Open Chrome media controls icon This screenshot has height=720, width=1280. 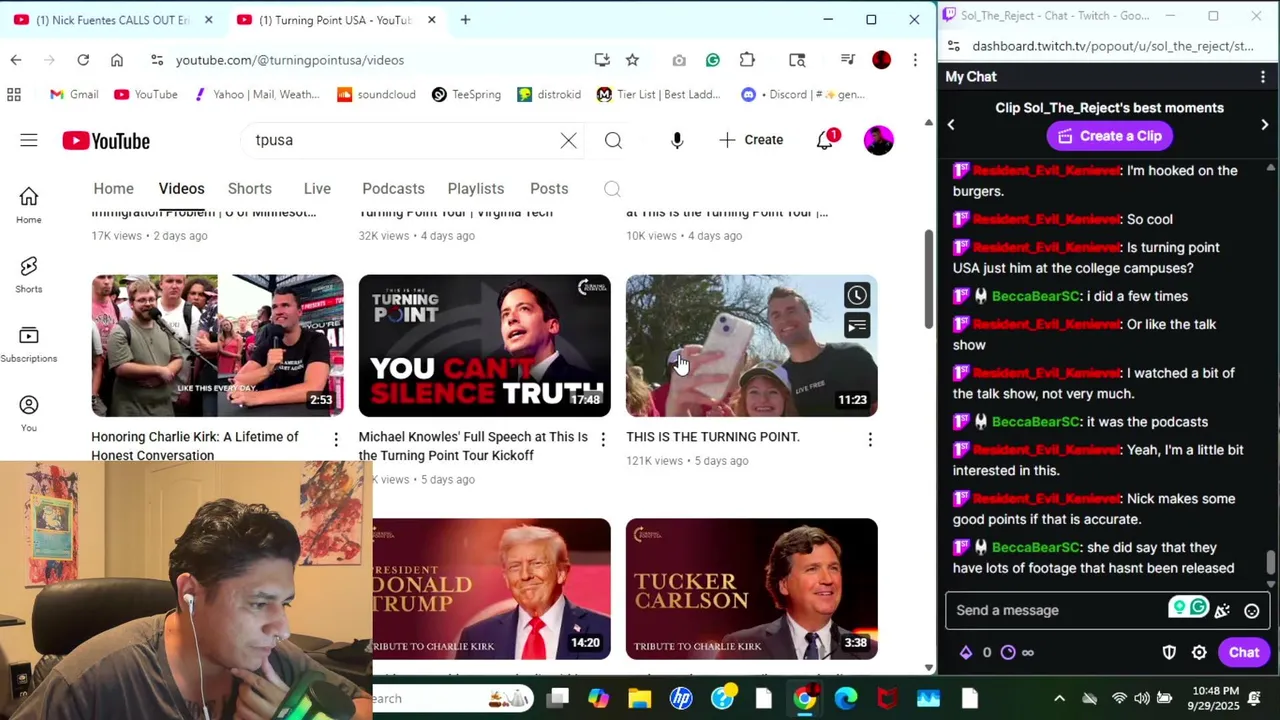pos(848,60)
